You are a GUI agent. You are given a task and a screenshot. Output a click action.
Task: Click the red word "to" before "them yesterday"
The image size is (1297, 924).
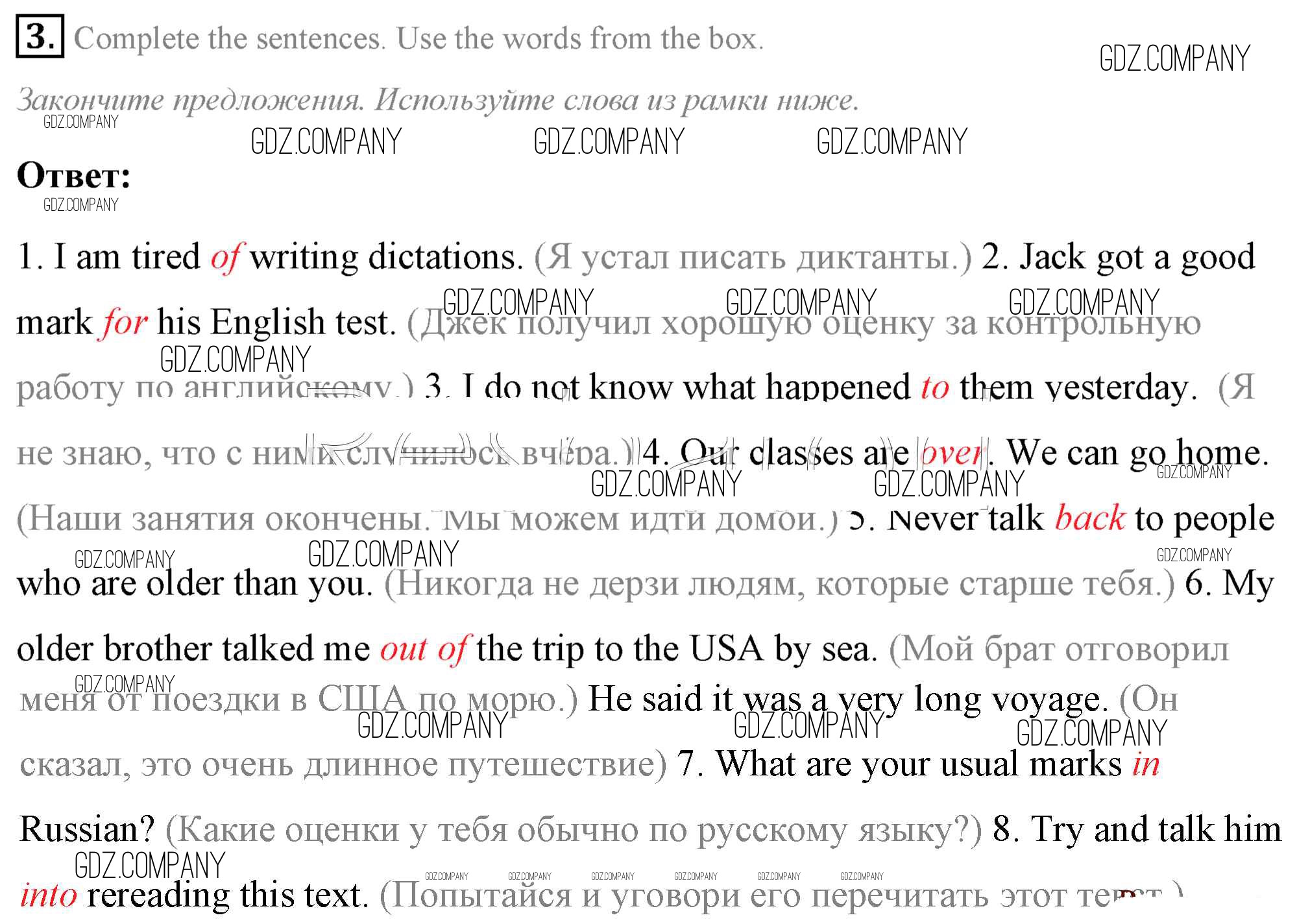(x=934, y=388)
